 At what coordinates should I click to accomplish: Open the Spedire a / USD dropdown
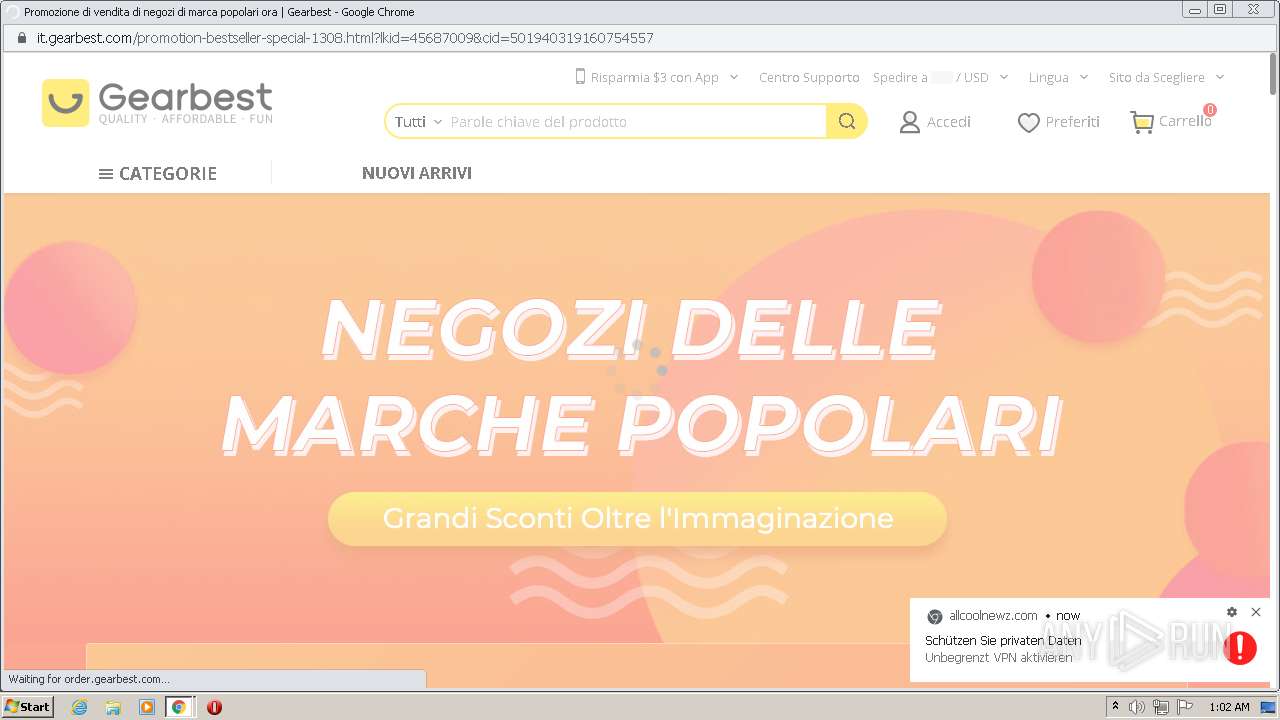coord(941,77)
